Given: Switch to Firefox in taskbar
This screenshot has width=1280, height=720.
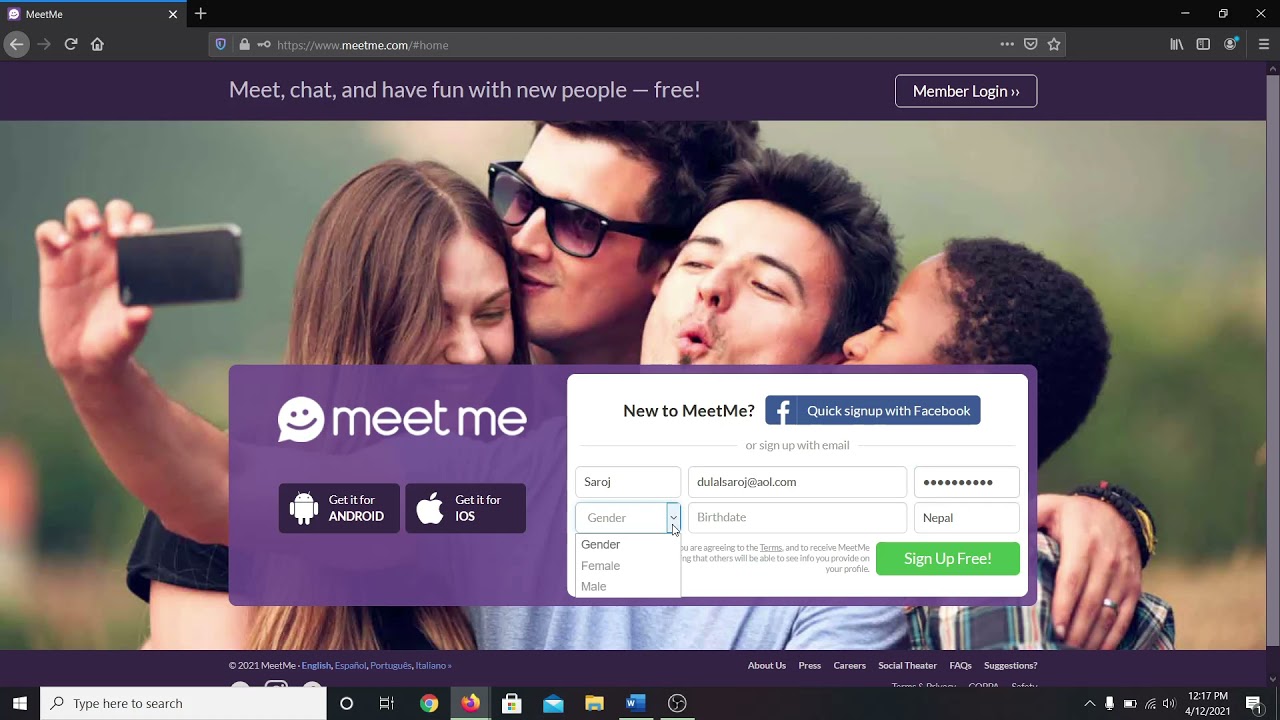Looking at the screenshot, I should pos(470,703).
